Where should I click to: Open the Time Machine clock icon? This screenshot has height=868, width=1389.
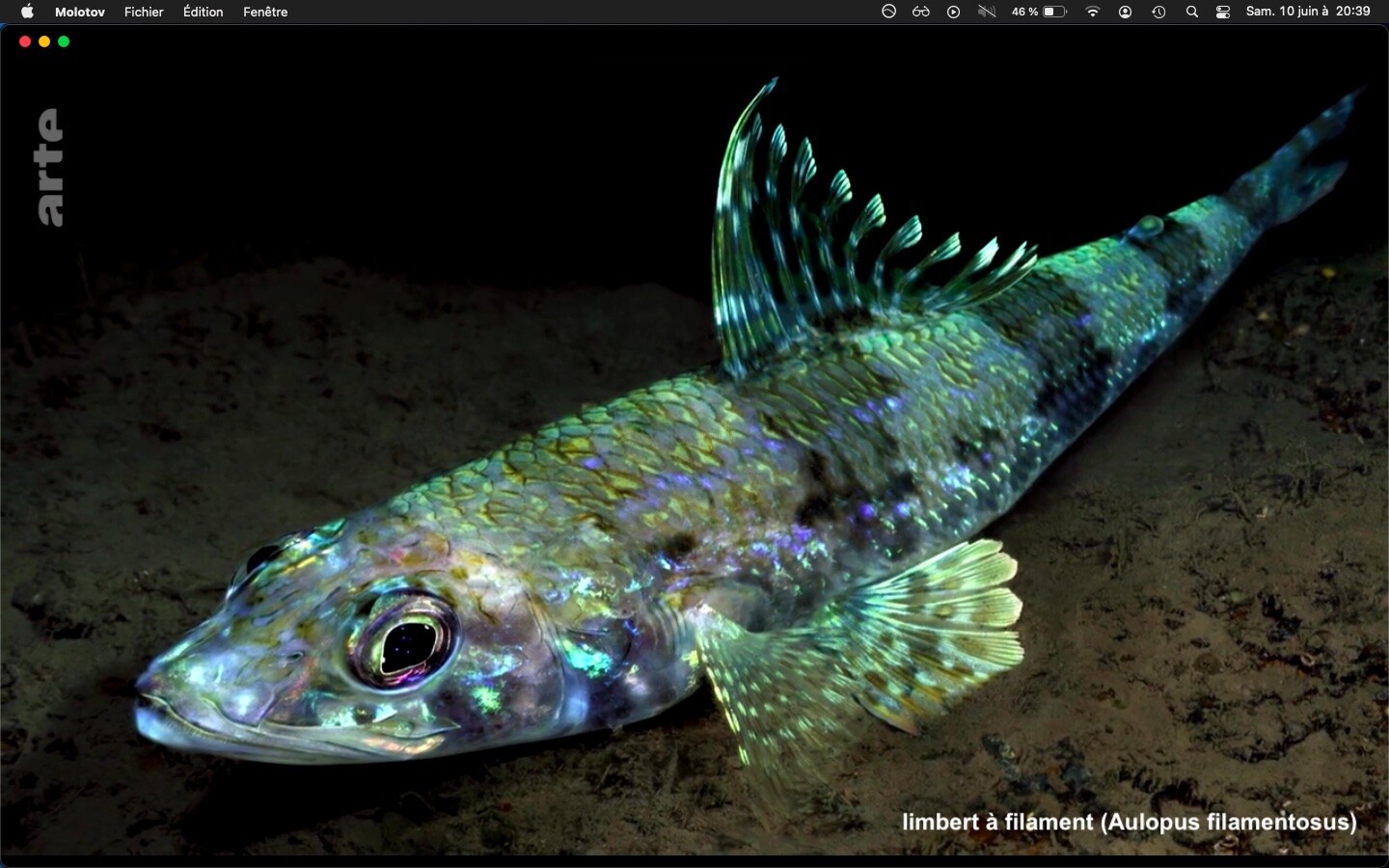pos(1158,12)
